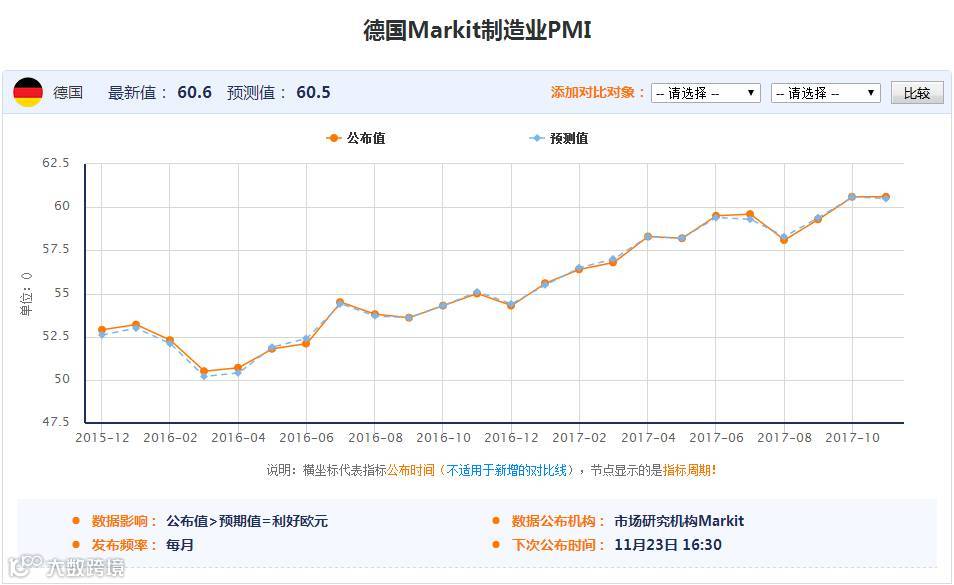The image size is (954, 585).
Task: Click the 57.5 y-axis label
Action: click(55, 249)
